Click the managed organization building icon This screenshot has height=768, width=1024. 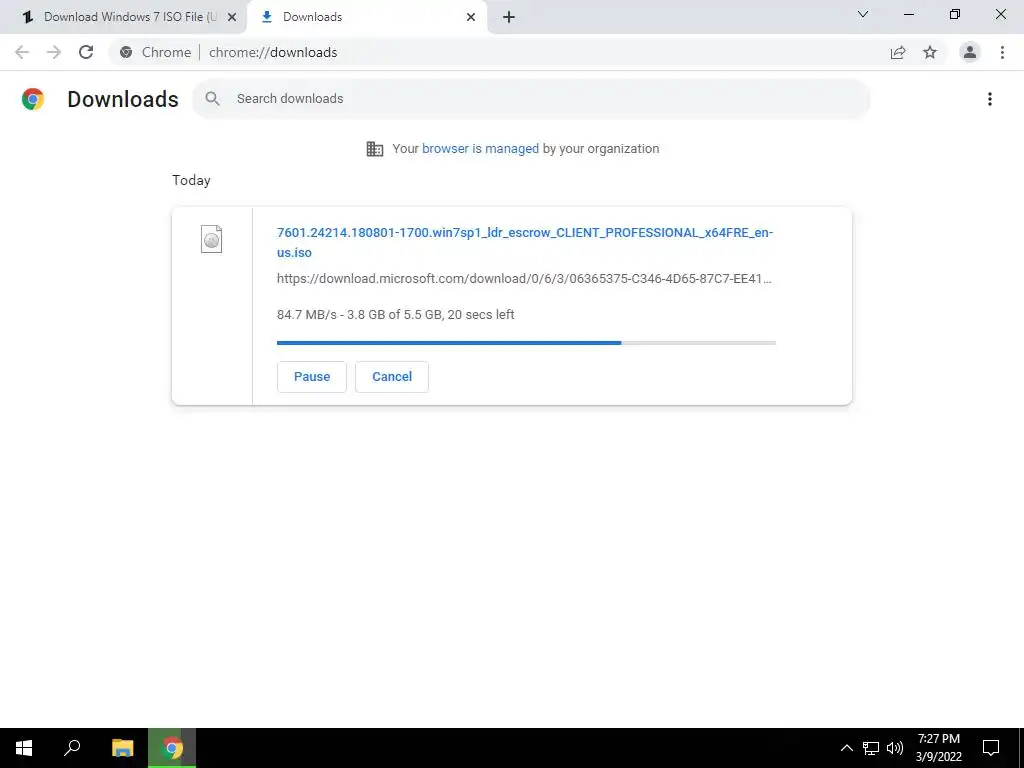pos(375,149)
